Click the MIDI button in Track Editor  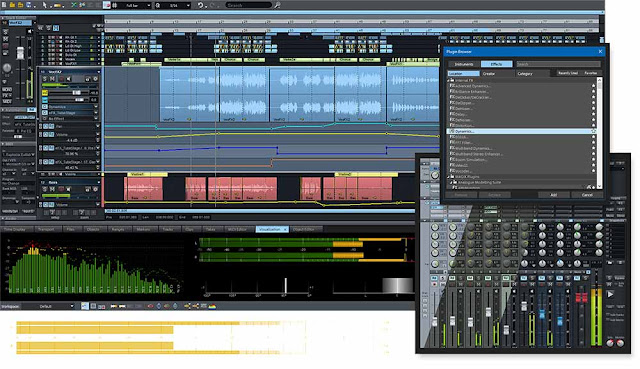click(x=7, y=101)
